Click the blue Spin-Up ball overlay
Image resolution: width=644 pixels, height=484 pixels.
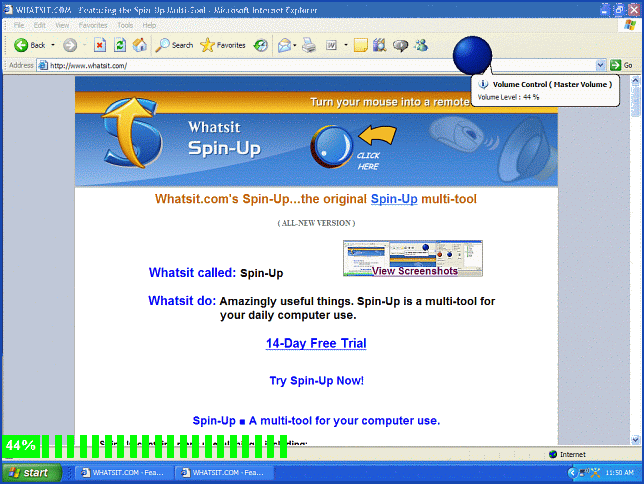point(472,55)
